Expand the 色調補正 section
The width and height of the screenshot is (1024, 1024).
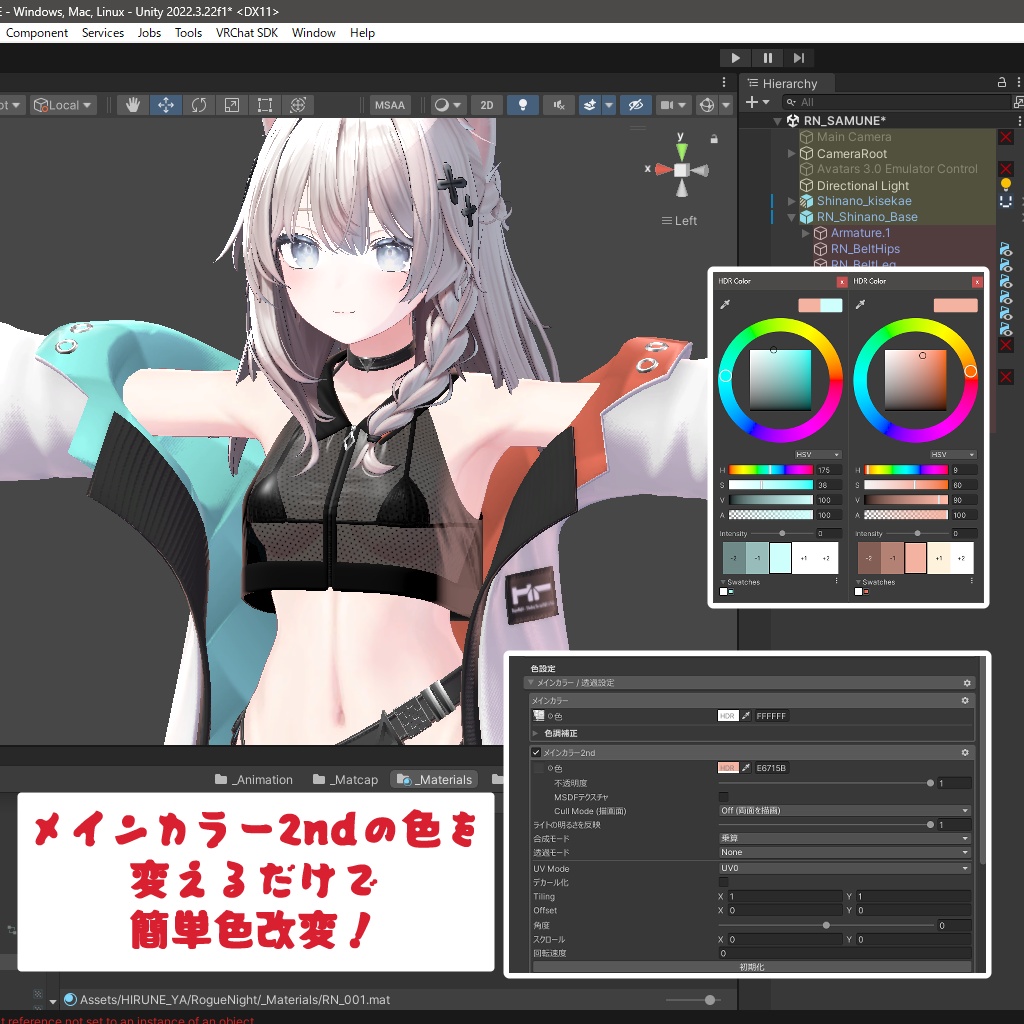pos(536,733)
